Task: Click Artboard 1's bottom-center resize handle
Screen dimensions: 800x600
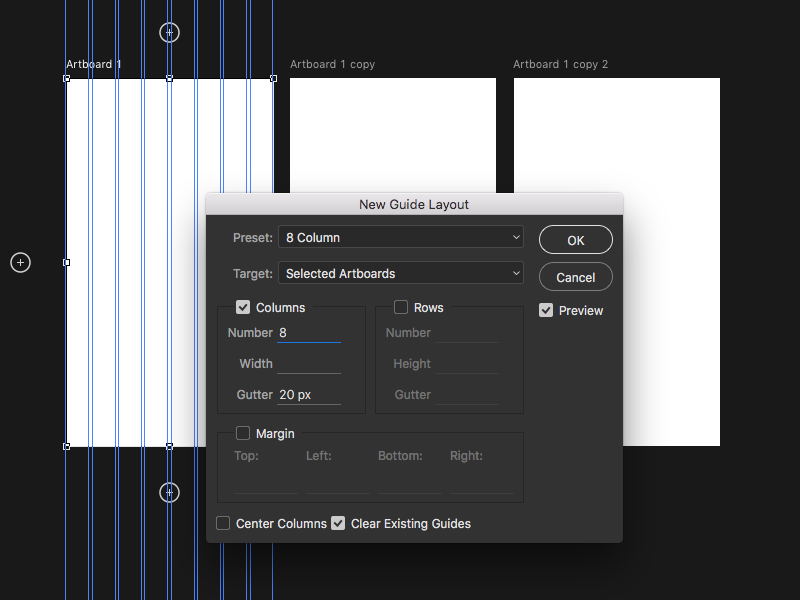Action: click(169, 446)
